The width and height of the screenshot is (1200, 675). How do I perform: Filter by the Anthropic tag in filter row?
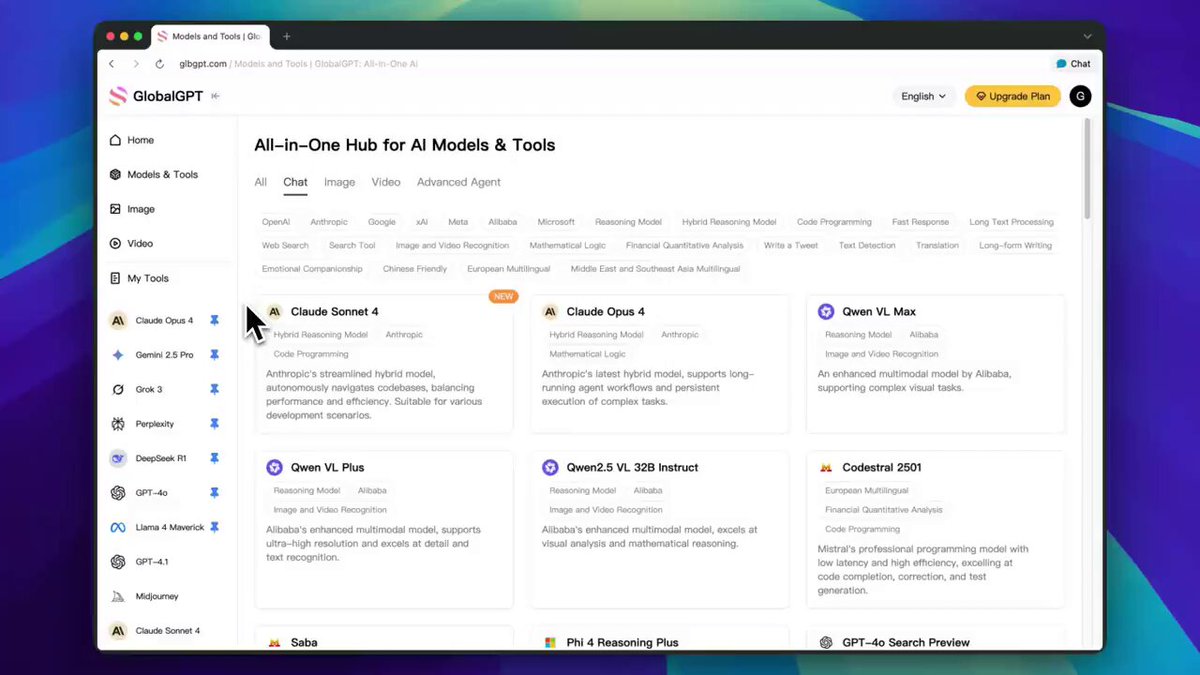[x=329, y=222]
